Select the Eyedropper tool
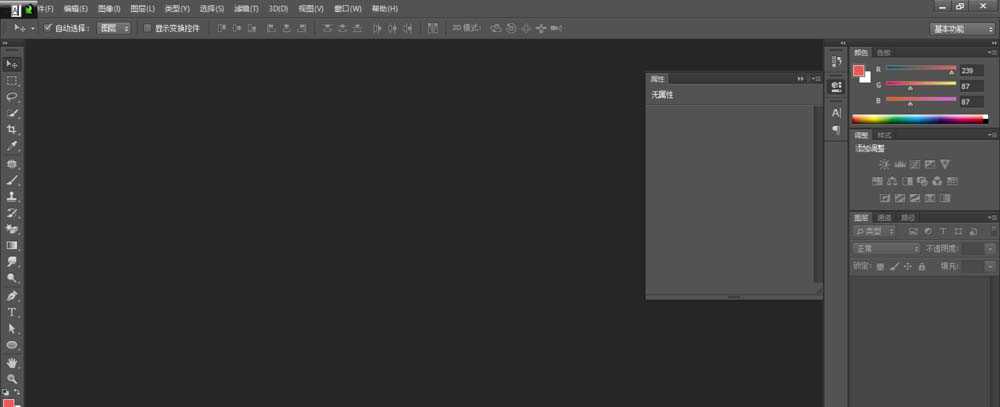The image size is (1000, 407). (12, 146)
